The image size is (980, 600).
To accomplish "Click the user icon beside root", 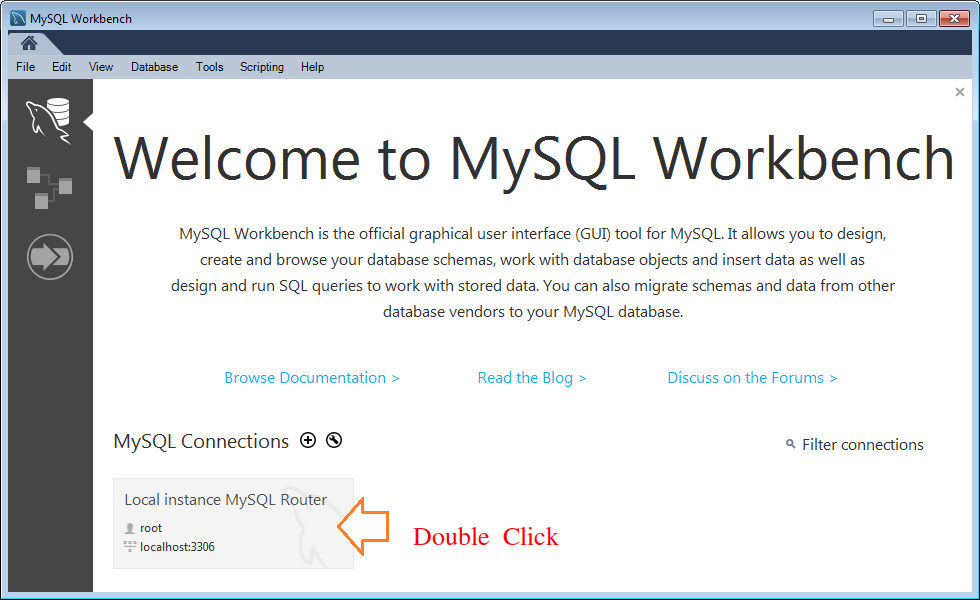I will point(130,528).
